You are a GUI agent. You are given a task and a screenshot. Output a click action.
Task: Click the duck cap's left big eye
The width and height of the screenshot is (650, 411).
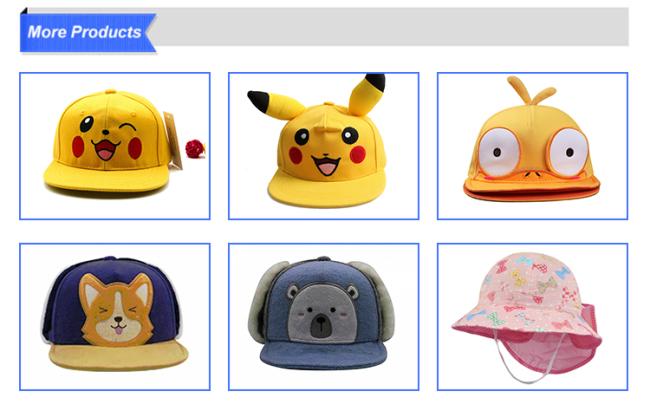tap(499, 153)
